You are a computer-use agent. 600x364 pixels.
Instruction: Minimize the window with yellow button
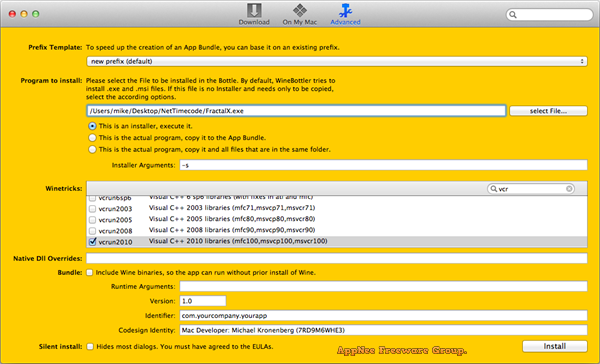(24, 14)
